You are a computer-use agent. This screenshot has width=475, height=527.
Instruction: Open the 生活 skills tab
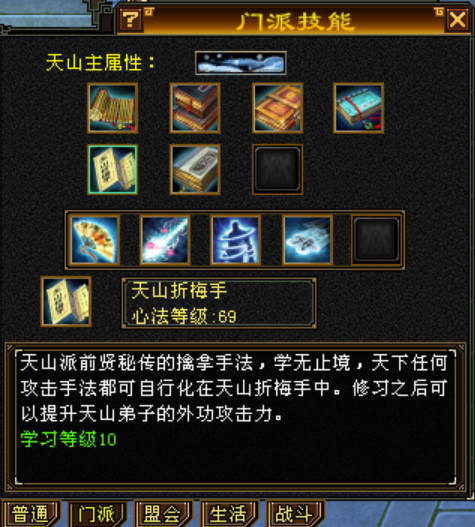tap(229, 514)
